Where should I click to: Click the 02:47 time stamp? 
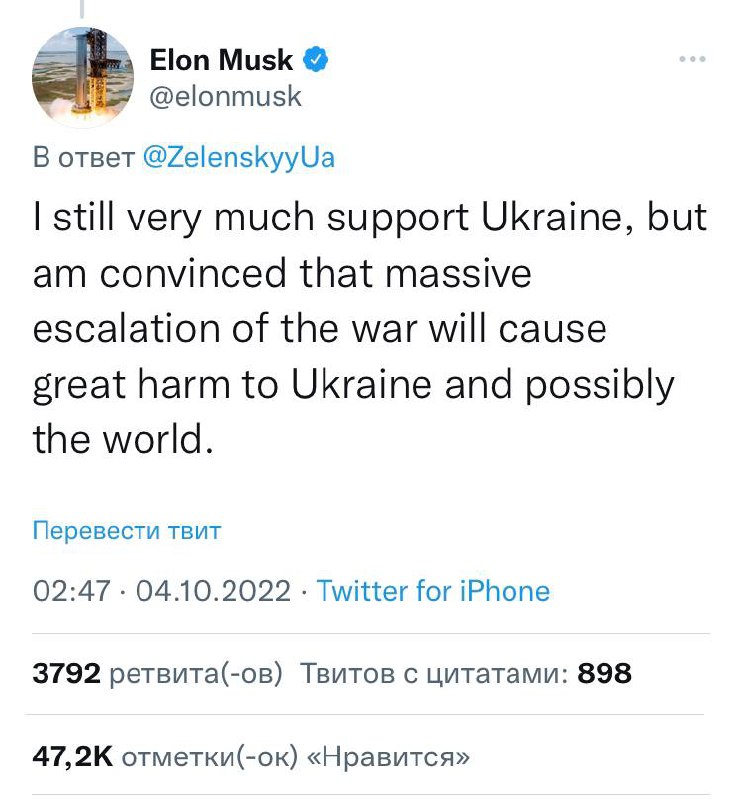(x=71, y=591)
